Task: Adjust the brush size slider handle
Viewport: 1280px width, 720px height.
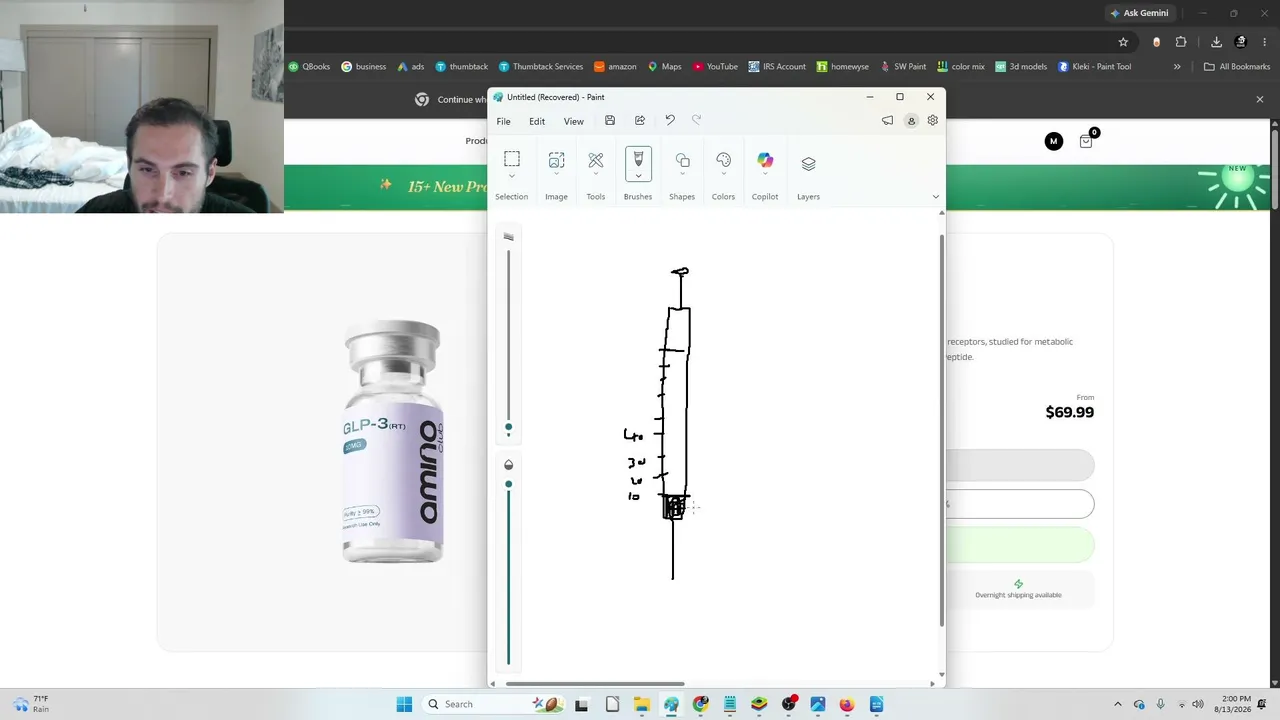Action: [508, 428]
